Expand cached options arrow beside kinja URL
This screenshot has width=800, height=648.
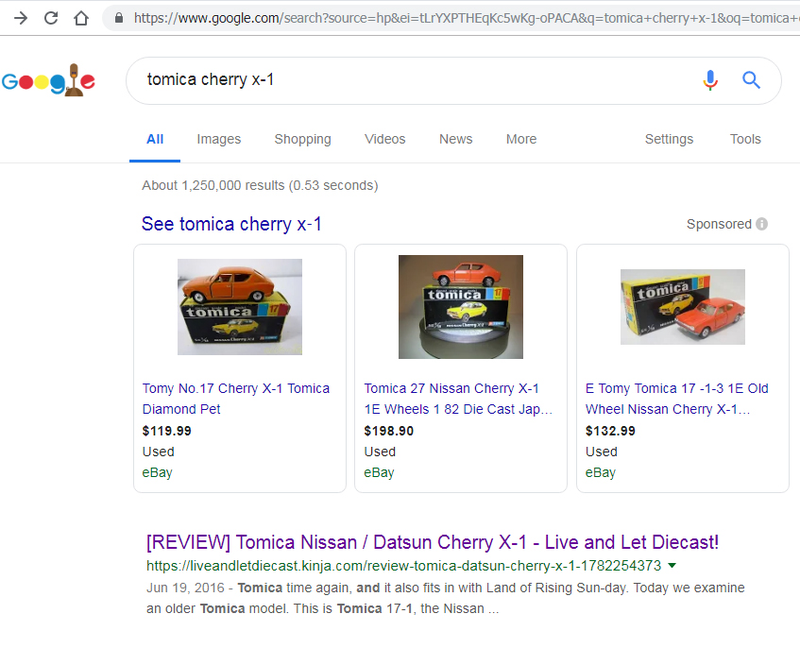coord(672,565)
